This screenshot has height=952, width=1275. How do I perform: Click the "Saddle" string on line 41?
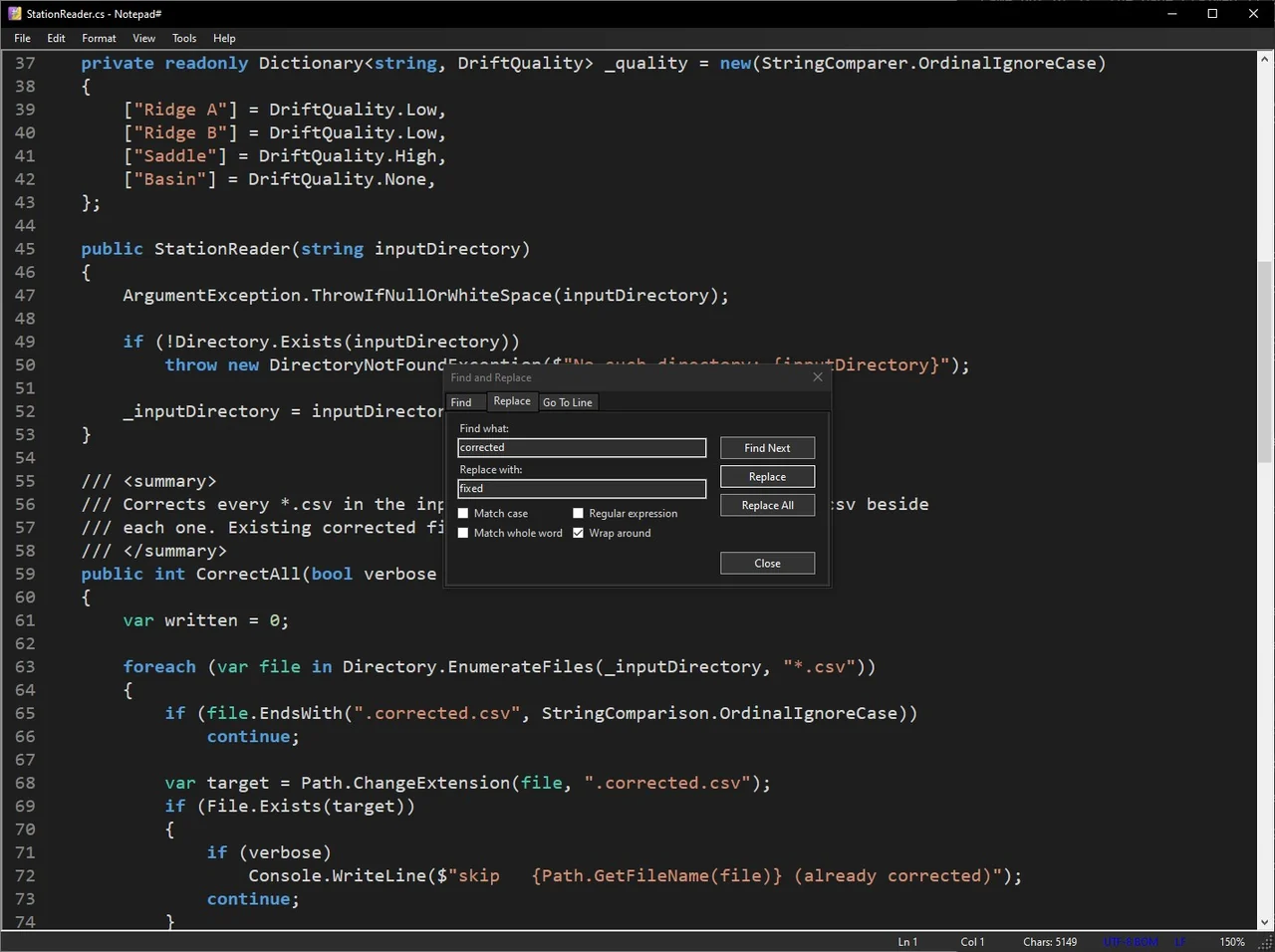(175, 156)
